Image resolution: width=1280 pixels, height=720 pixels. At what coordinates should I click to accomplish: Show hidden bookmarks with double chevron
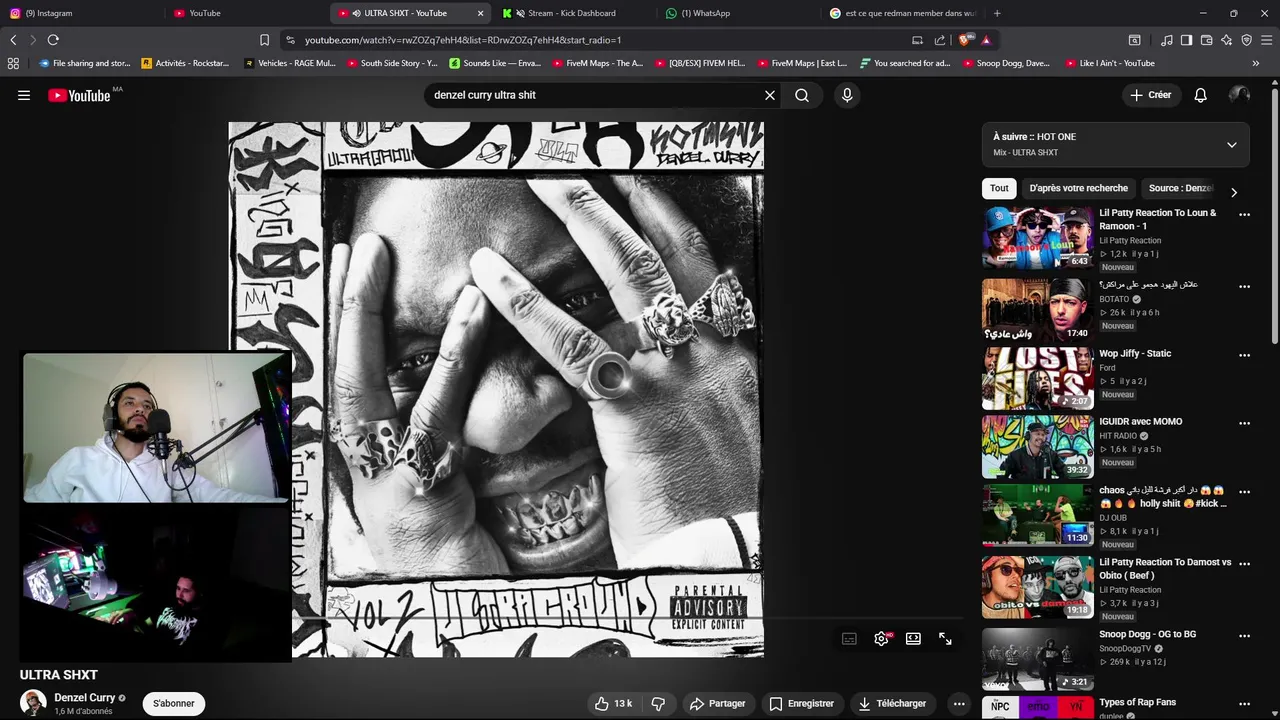coord(1256,63)
